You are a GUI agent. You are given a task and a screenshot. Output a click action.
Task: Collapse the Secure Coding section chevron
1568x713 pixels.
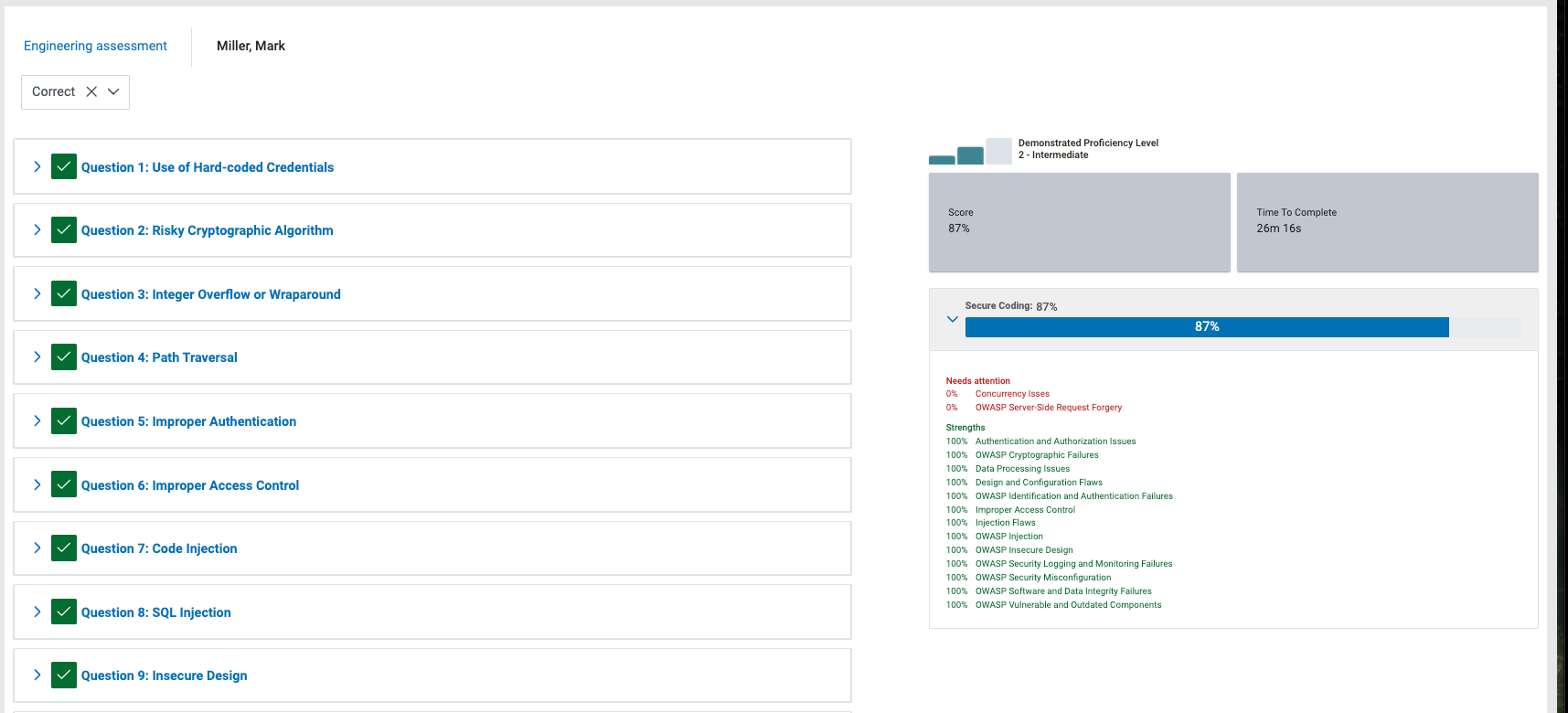pyautogui.click(x=953, y=319)
